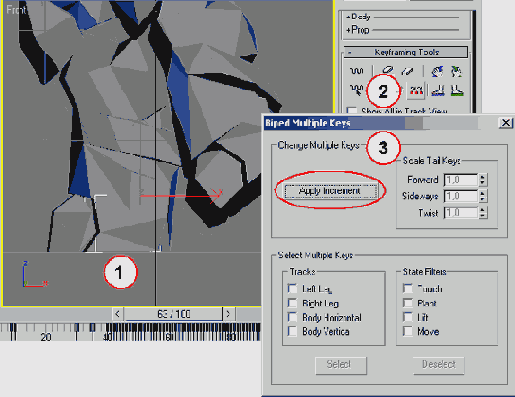Enable the Left Leg track checkbox
Screen dimensions: 515x397
[292, 288]
